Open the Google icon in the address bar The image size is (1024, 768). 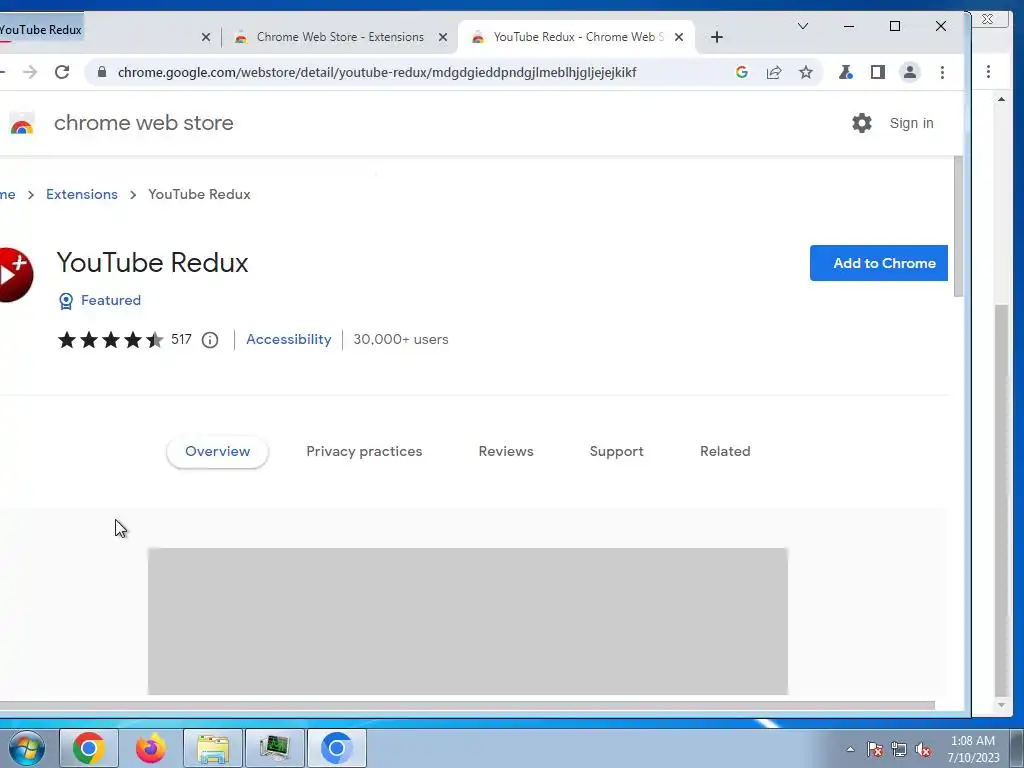pos(742,72)
